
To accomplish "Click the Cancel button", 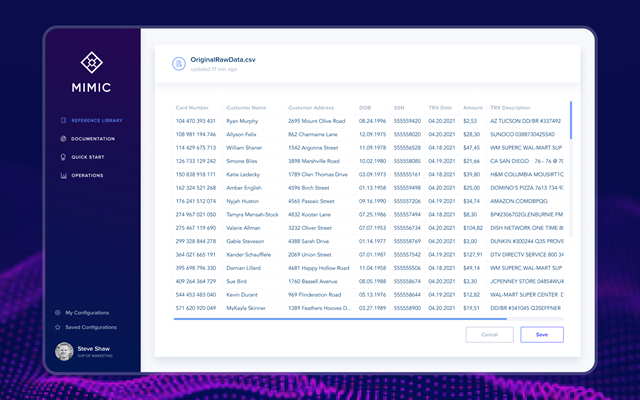I will 489,335.
